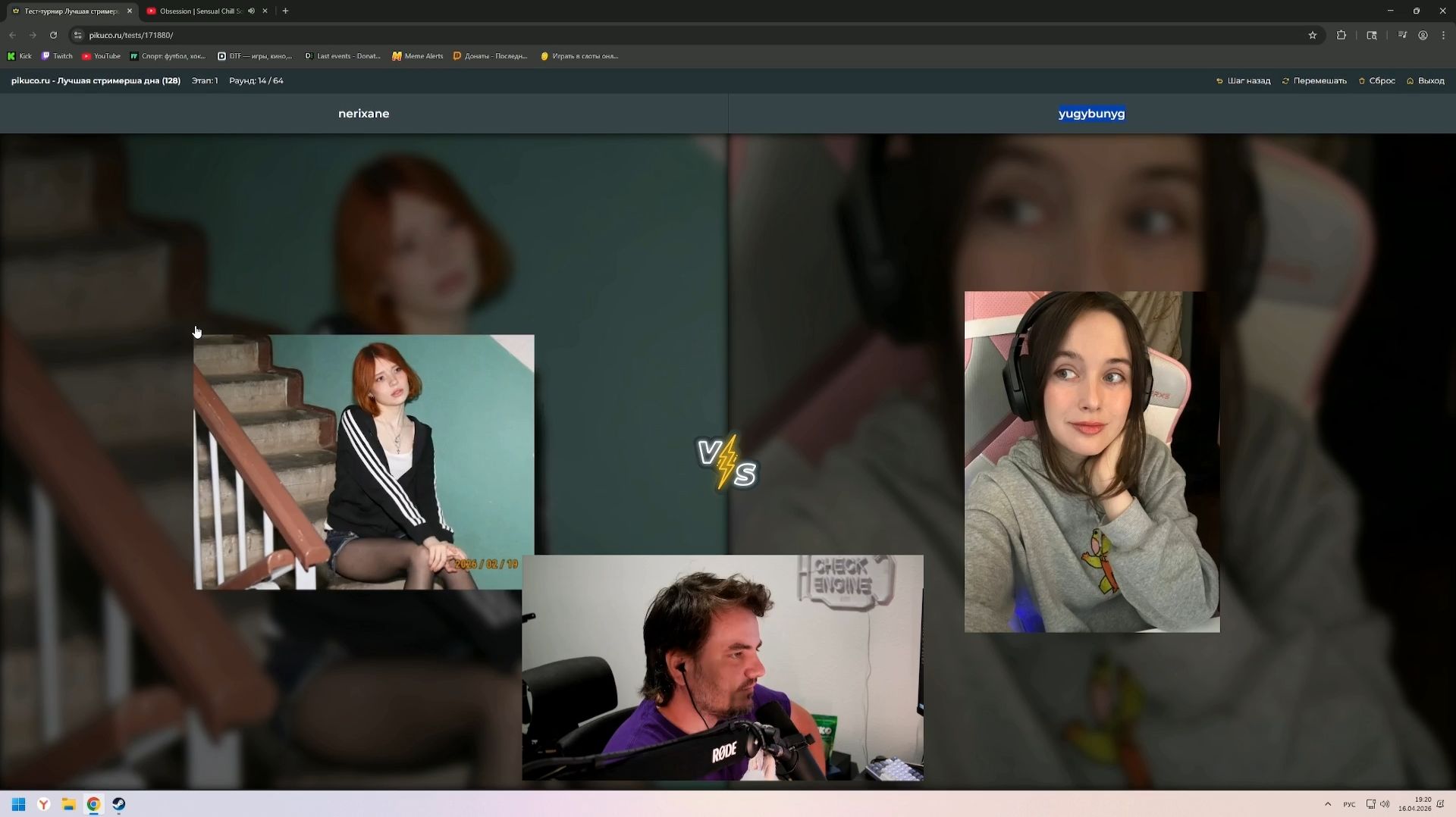The width and height of the screenshot is (1456, 817).
Task: Reload the pikuco.ru page
Action: [53, 35]
